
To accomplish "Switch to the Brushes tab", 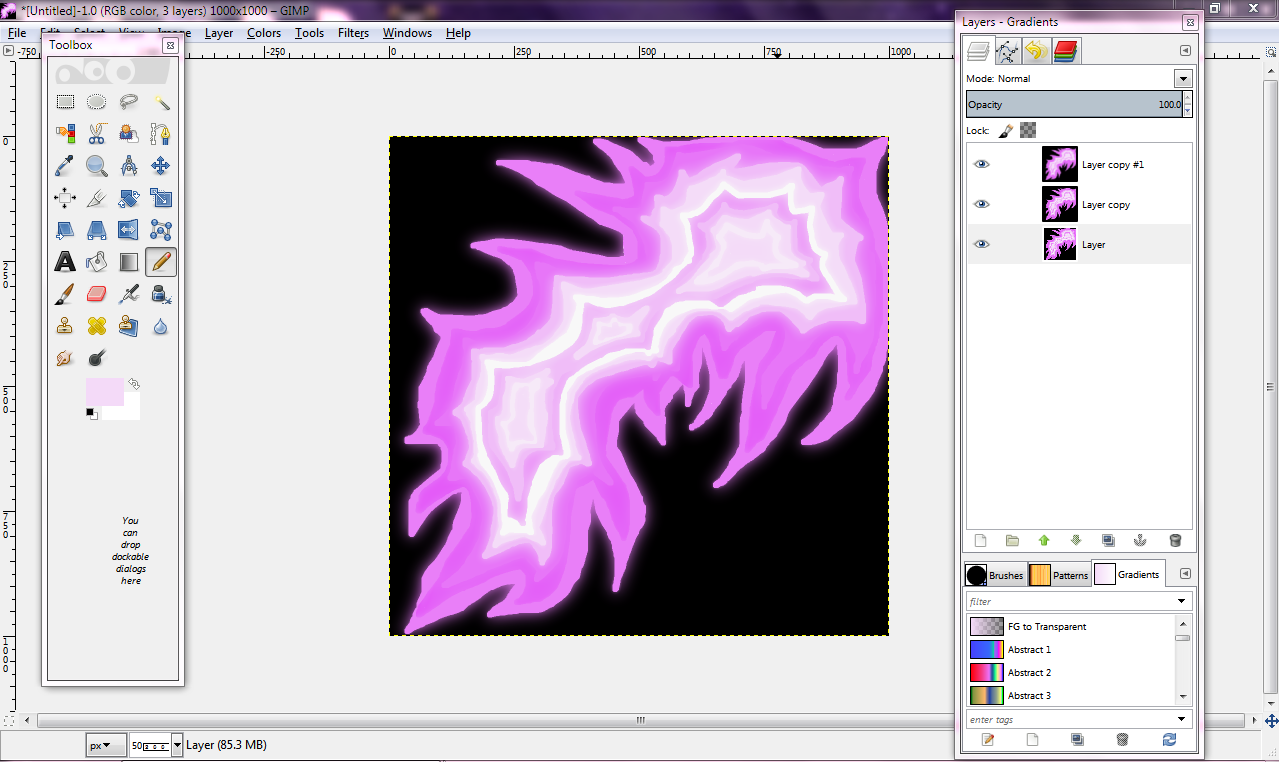I will pos(995,575).
